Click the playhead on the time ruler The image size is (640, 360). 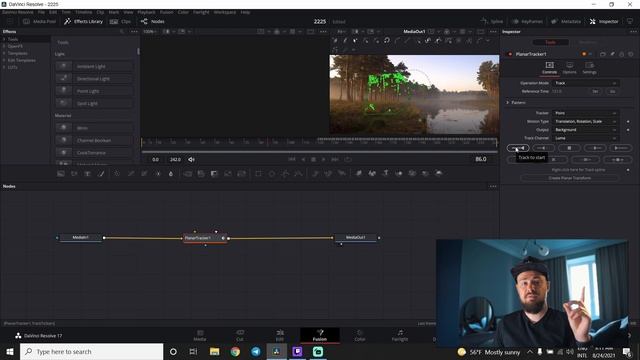pos(268,142)
